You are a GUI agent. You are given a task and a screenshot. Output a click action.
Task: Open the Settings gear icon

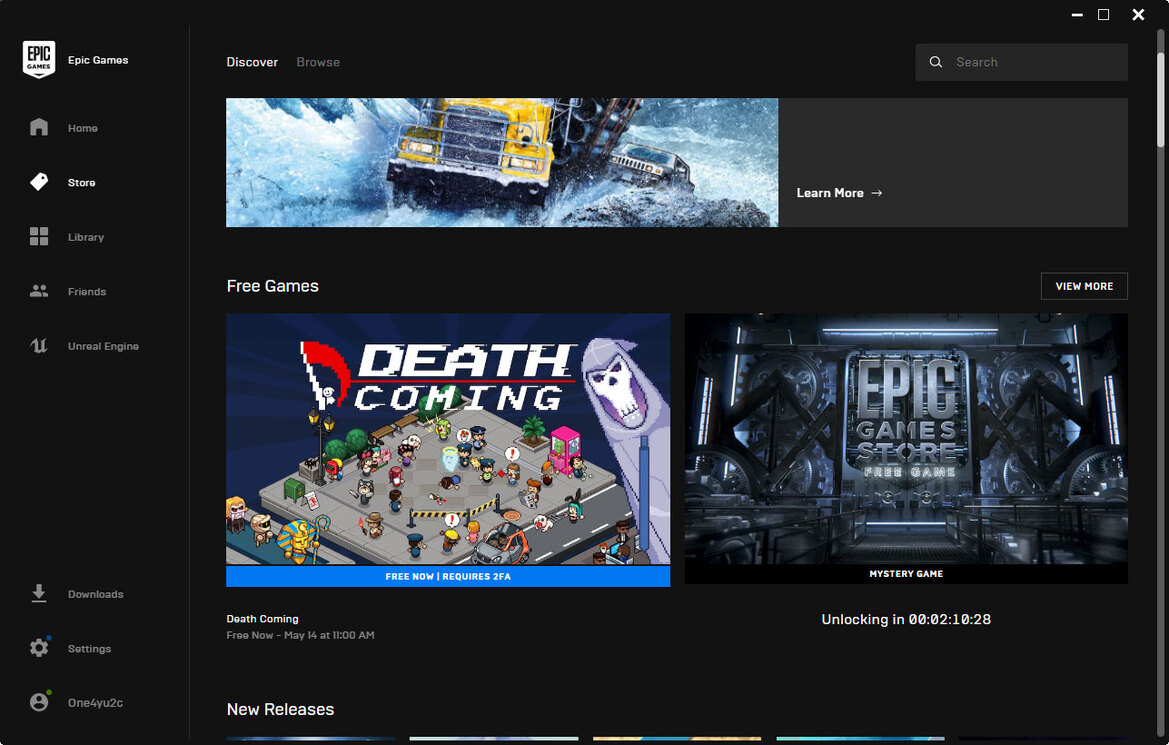(39, 647)
